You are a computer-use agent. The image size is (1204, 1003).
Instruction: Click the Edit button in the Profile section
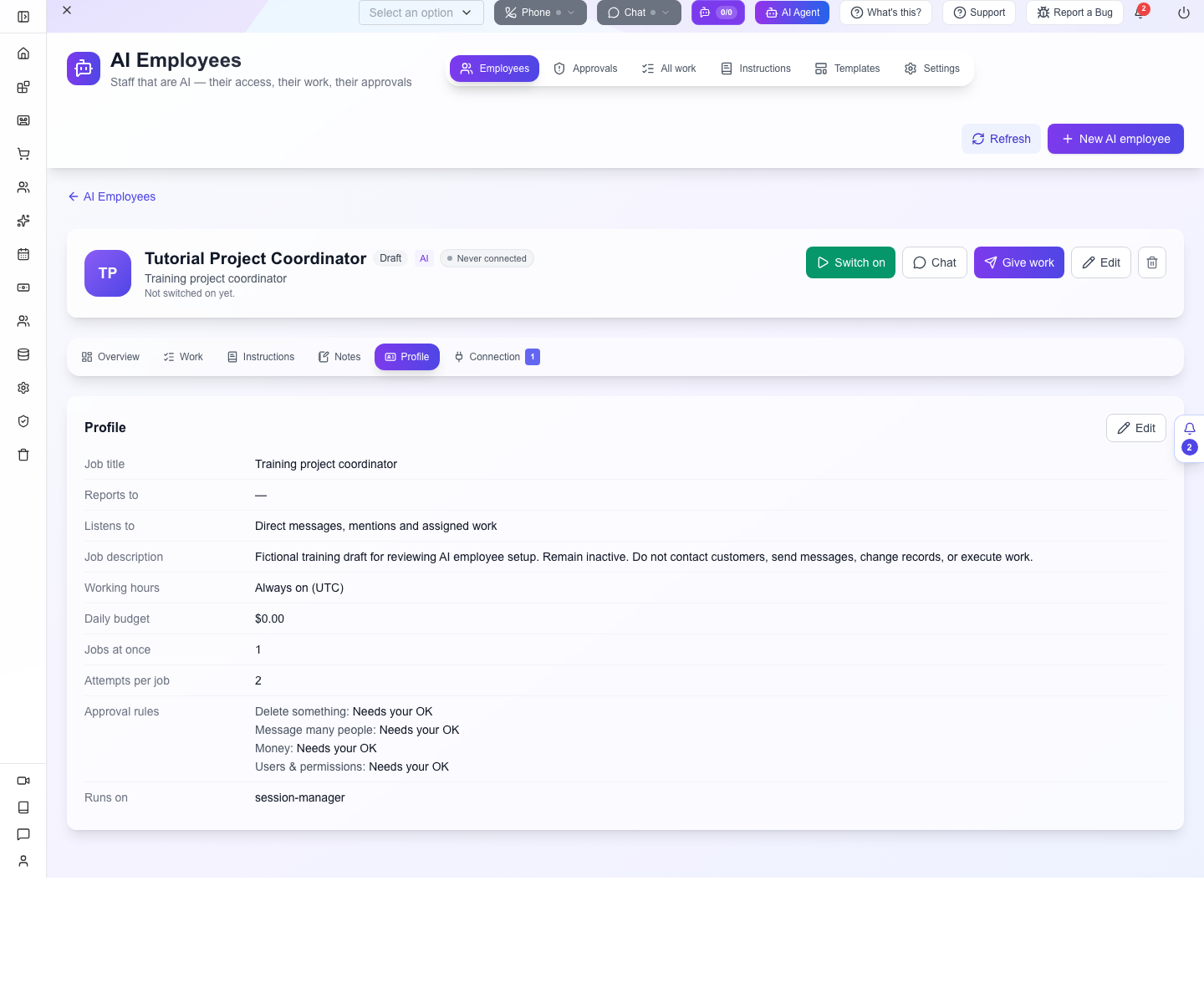(x=1136, y=428)
